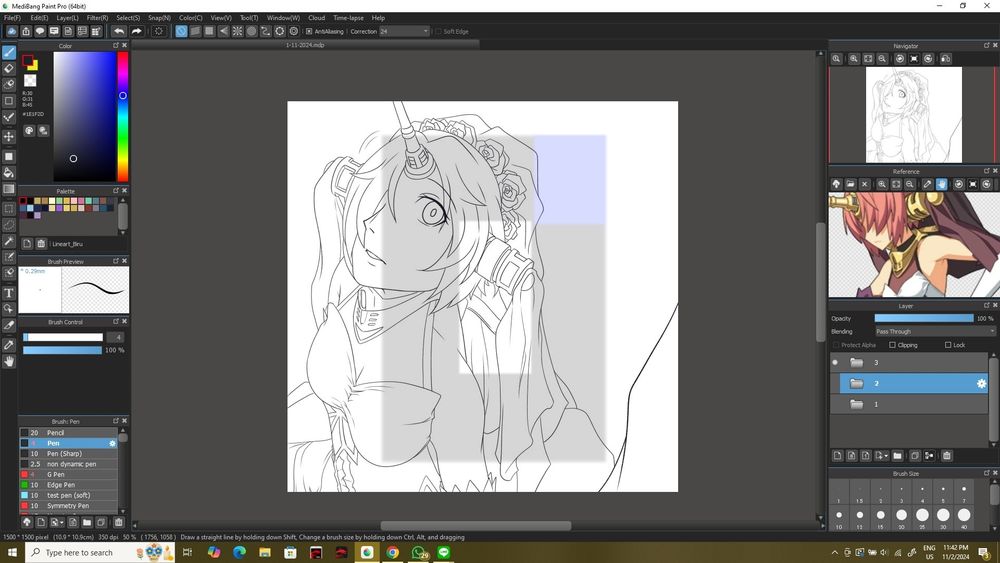1000x563 pixels.
Task: Turn on the circle snap guide
Action: pyautogui.click(x=251, y=31)
